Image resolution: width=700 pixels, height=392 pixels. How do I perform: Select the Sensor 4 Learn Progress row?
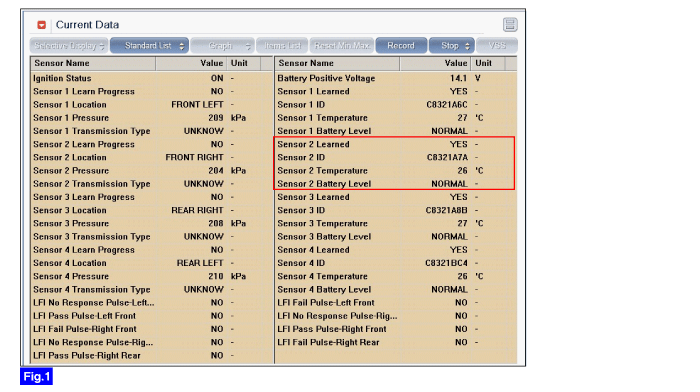pos(152,250)
